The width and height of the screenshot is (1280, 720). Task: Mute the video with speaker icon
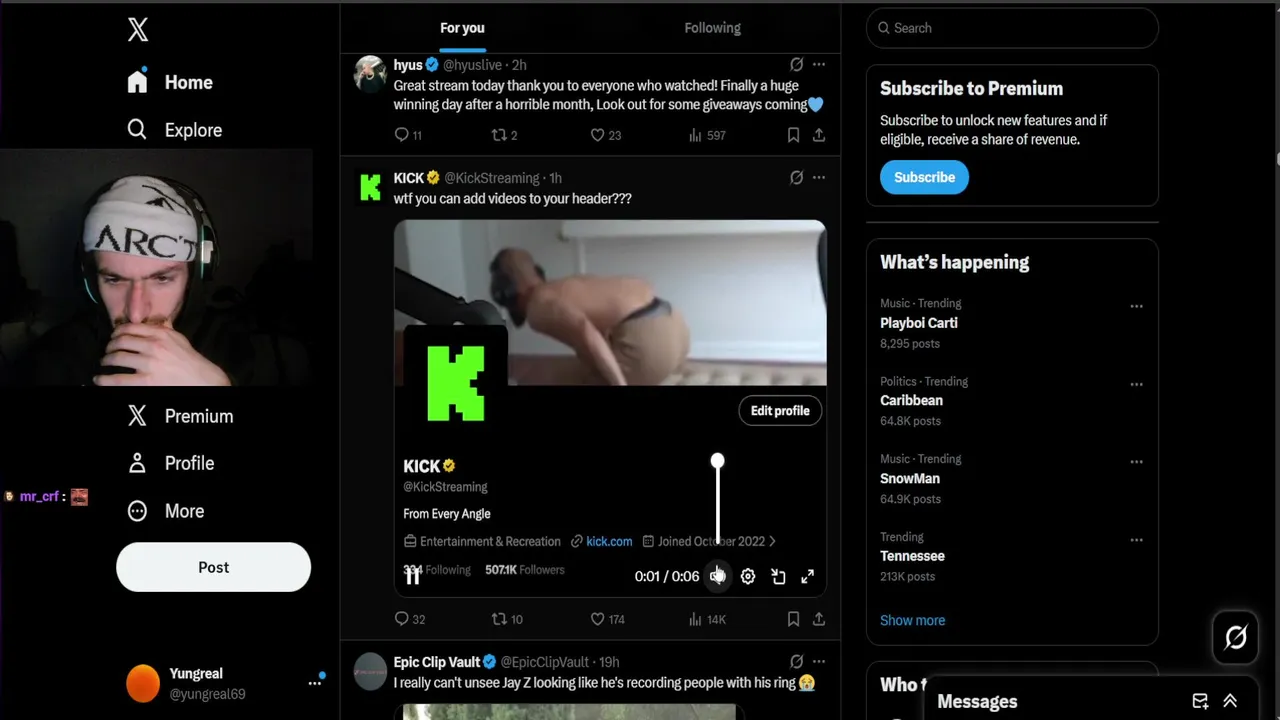tap(717, 576)
